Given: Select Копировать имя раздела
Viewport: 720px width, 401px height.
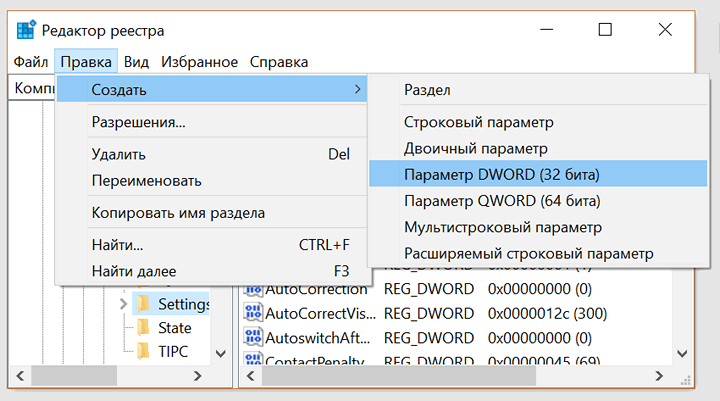Looking at the screenshot, I should click(x=211, y=213).
